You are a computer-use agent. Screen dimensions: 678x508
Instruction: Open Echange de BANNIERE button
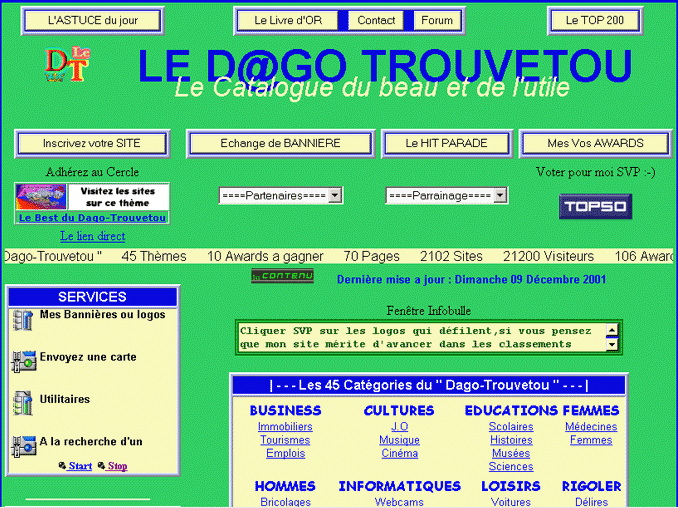[x=281, y=144]
